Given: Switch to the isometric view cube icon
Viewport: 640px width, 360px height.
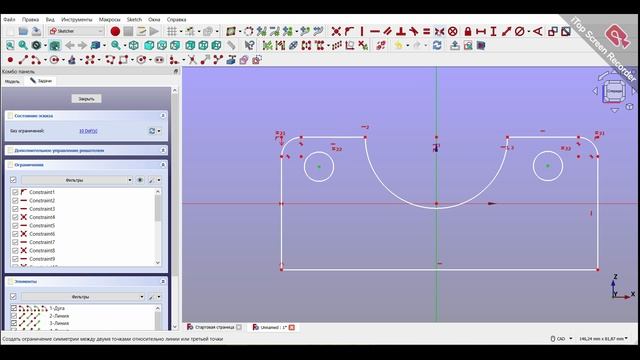Looking at the screenshot, I should click(x=134, y=46).
